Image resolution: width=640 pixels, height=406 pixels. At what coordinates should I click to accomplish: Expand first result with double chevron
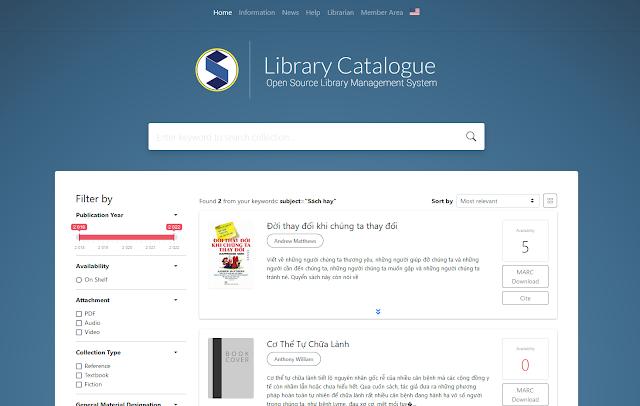pos(378,312)
